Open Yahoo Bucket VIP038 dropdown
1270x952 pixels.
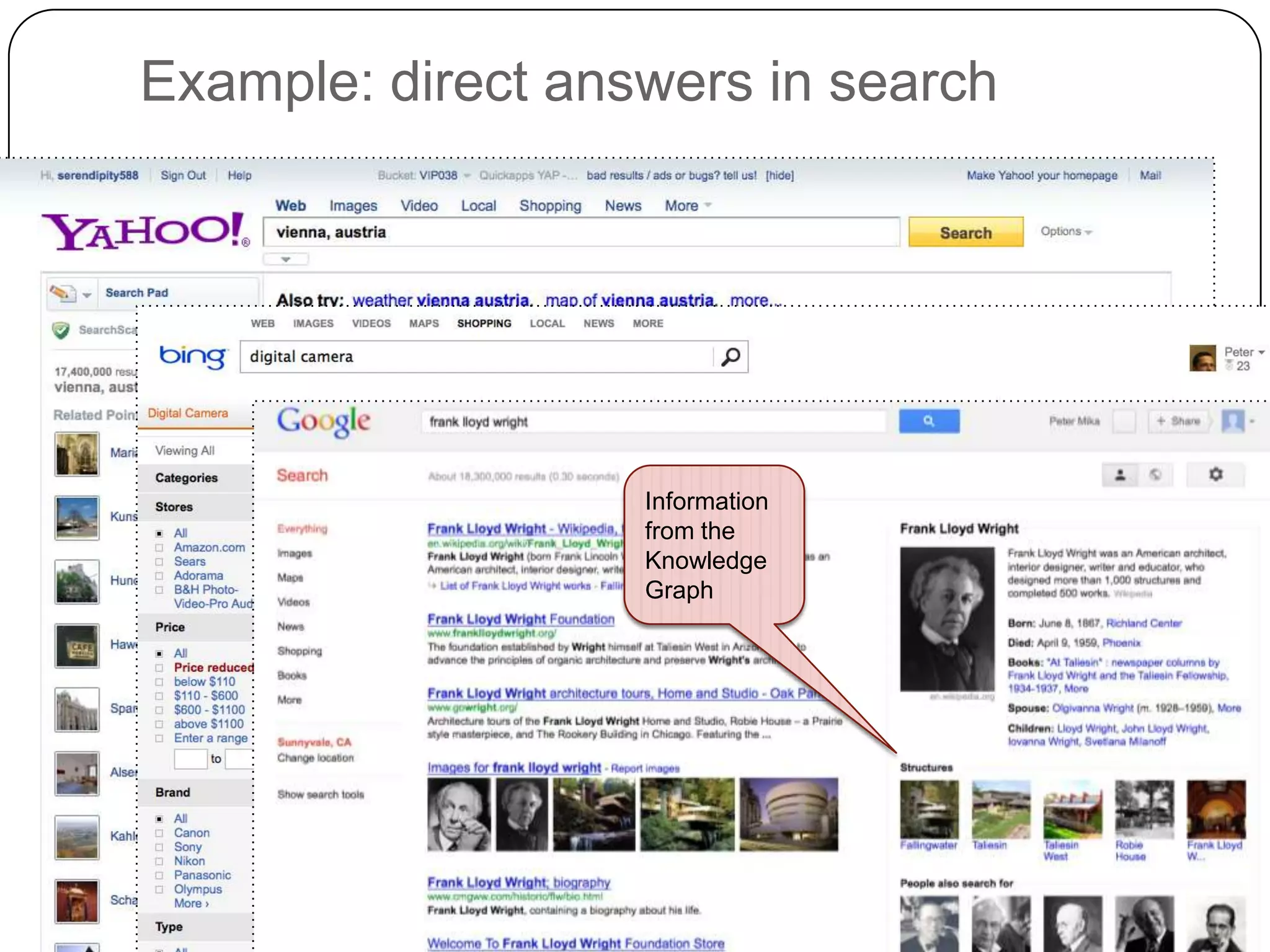pos(467,175)
